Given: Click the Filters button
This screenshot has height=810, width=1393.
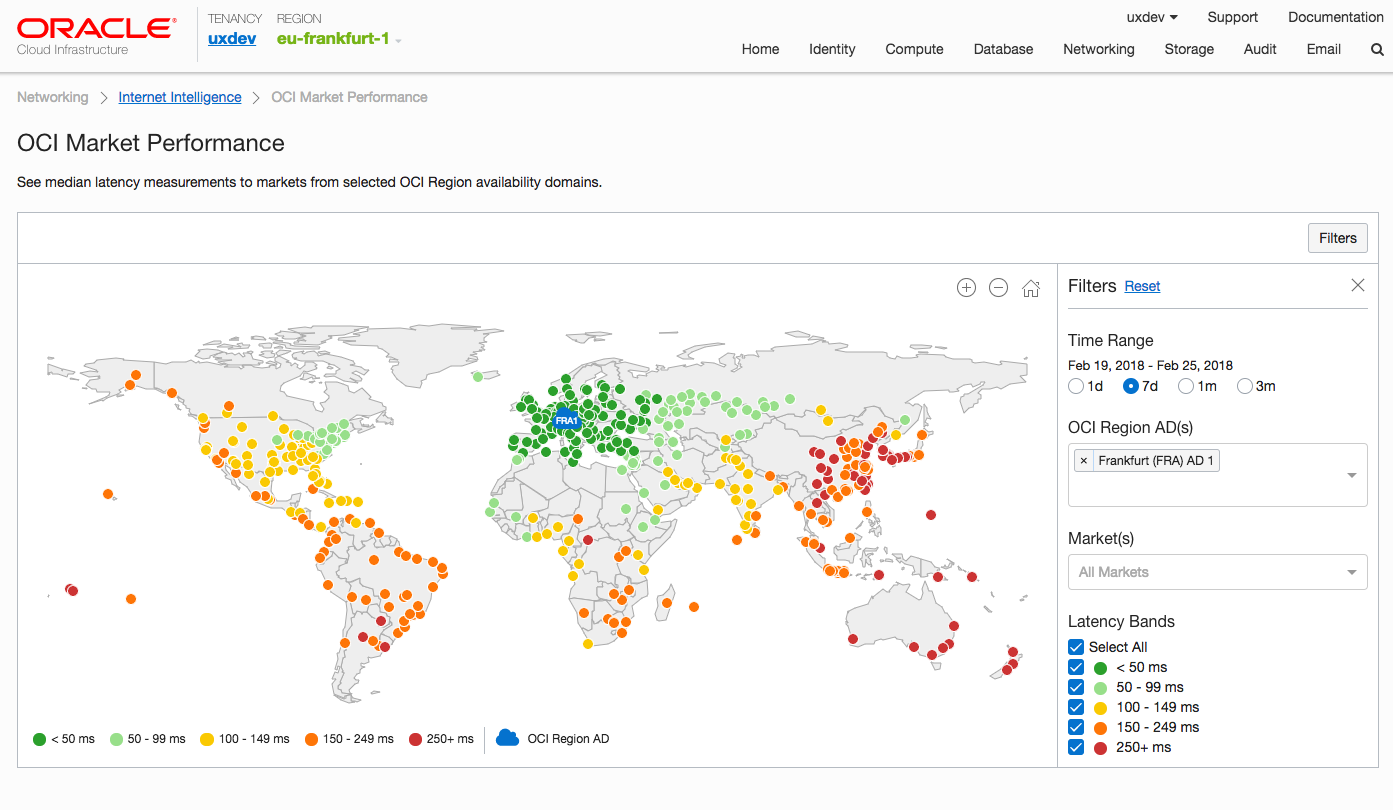Looking at the screenshot, I should [x=1337, y=238].
